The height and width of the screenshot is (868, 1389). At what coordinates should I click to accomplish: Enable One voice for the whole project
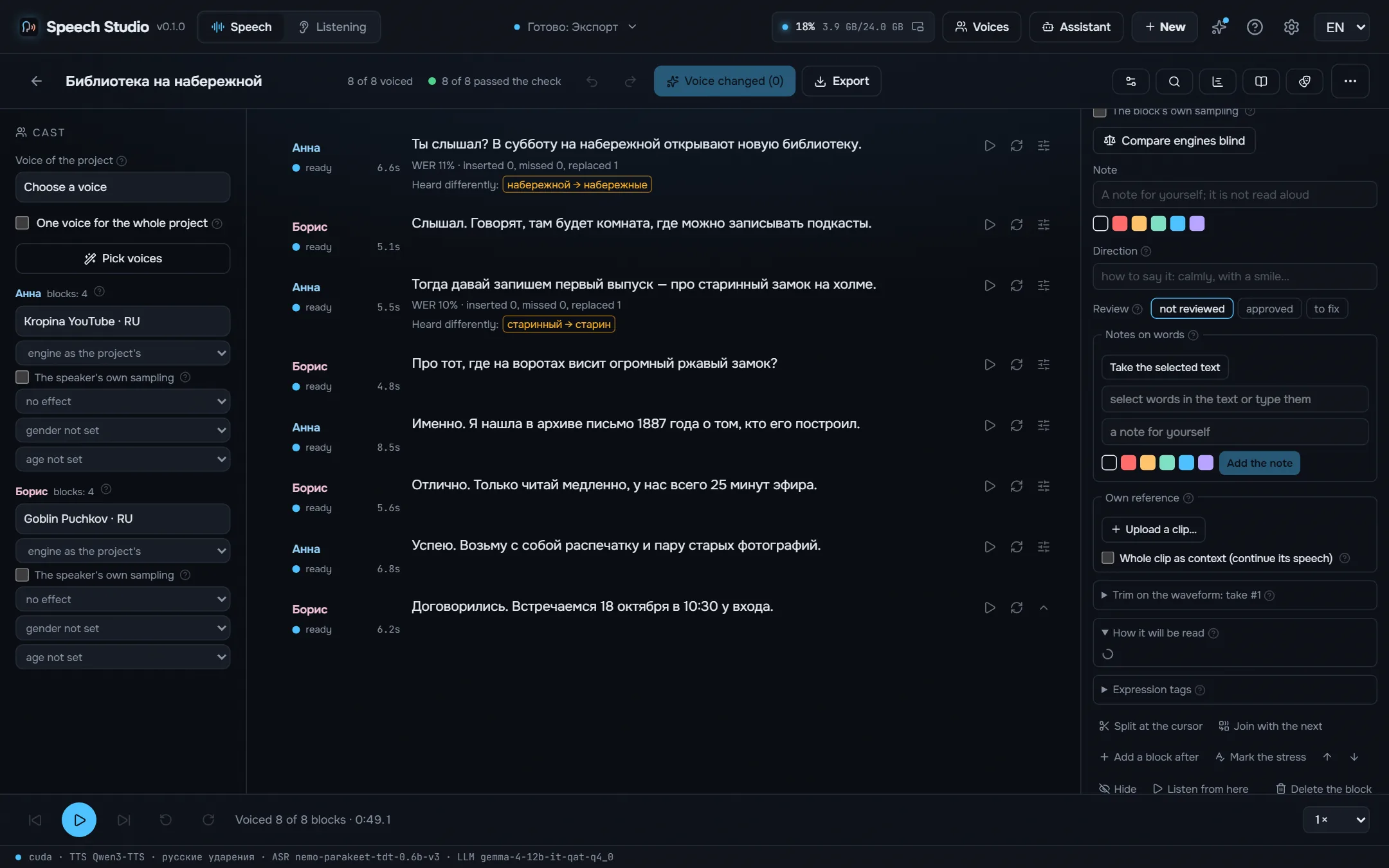tap(23, 223)
